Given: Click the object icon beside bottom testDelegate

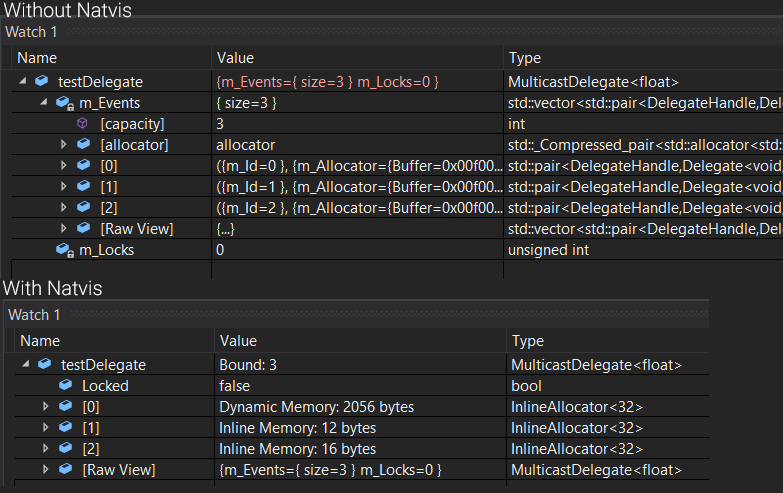Looking at the screenshot, I should (x=45, y=364).
